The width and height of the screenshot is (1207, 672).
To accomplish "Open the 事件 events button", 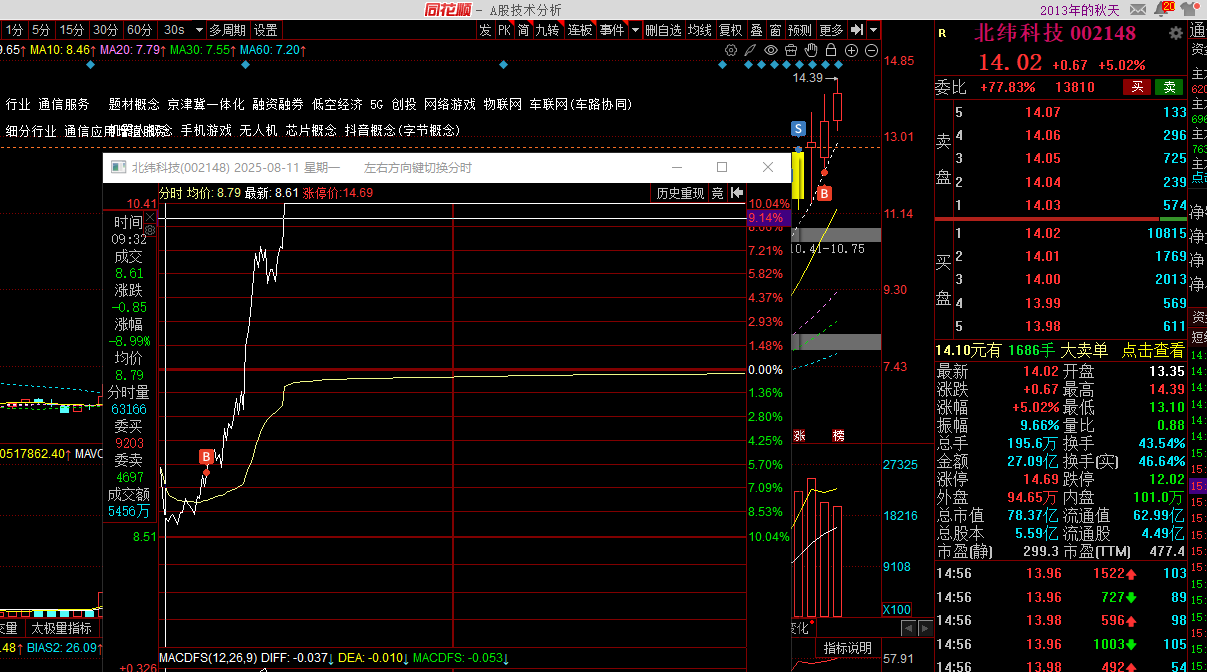I will [x=612, y=30].
